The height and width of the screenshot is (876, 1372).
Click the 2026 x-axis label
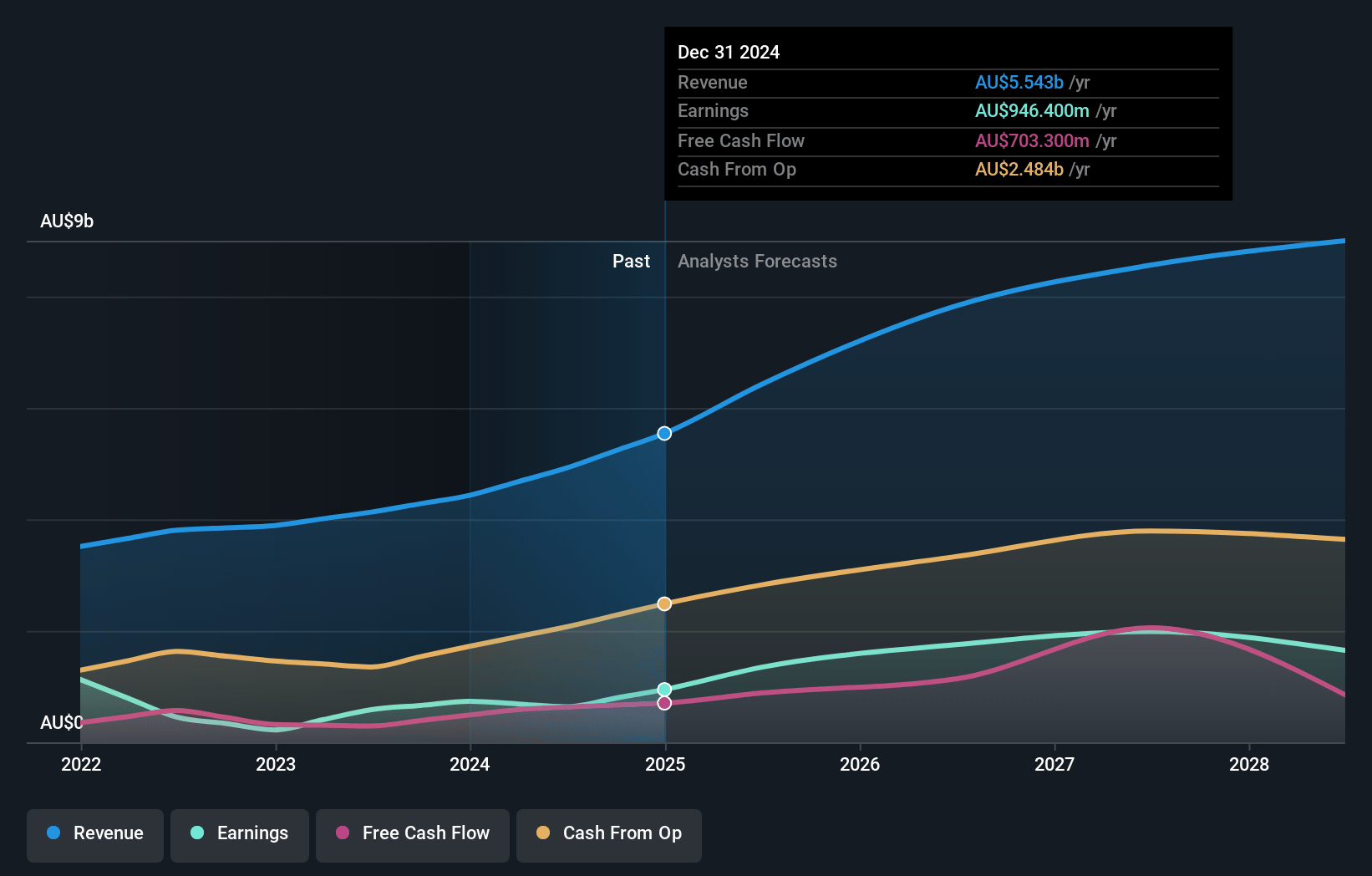pyautogui.click(x=860, y=764)
